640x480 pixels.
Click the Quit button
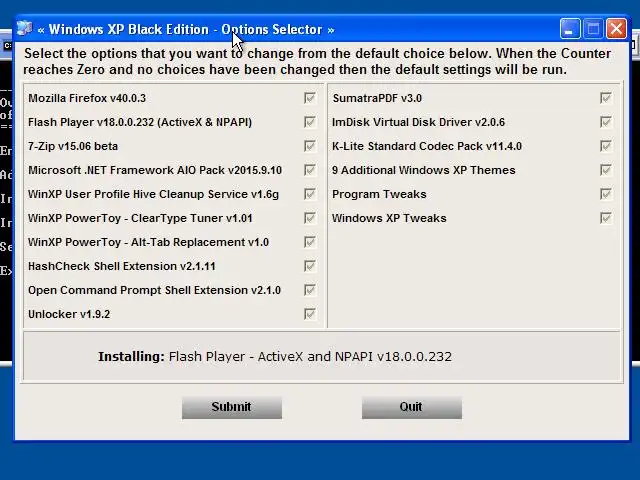pyautogui.click(x=412, y=407)
